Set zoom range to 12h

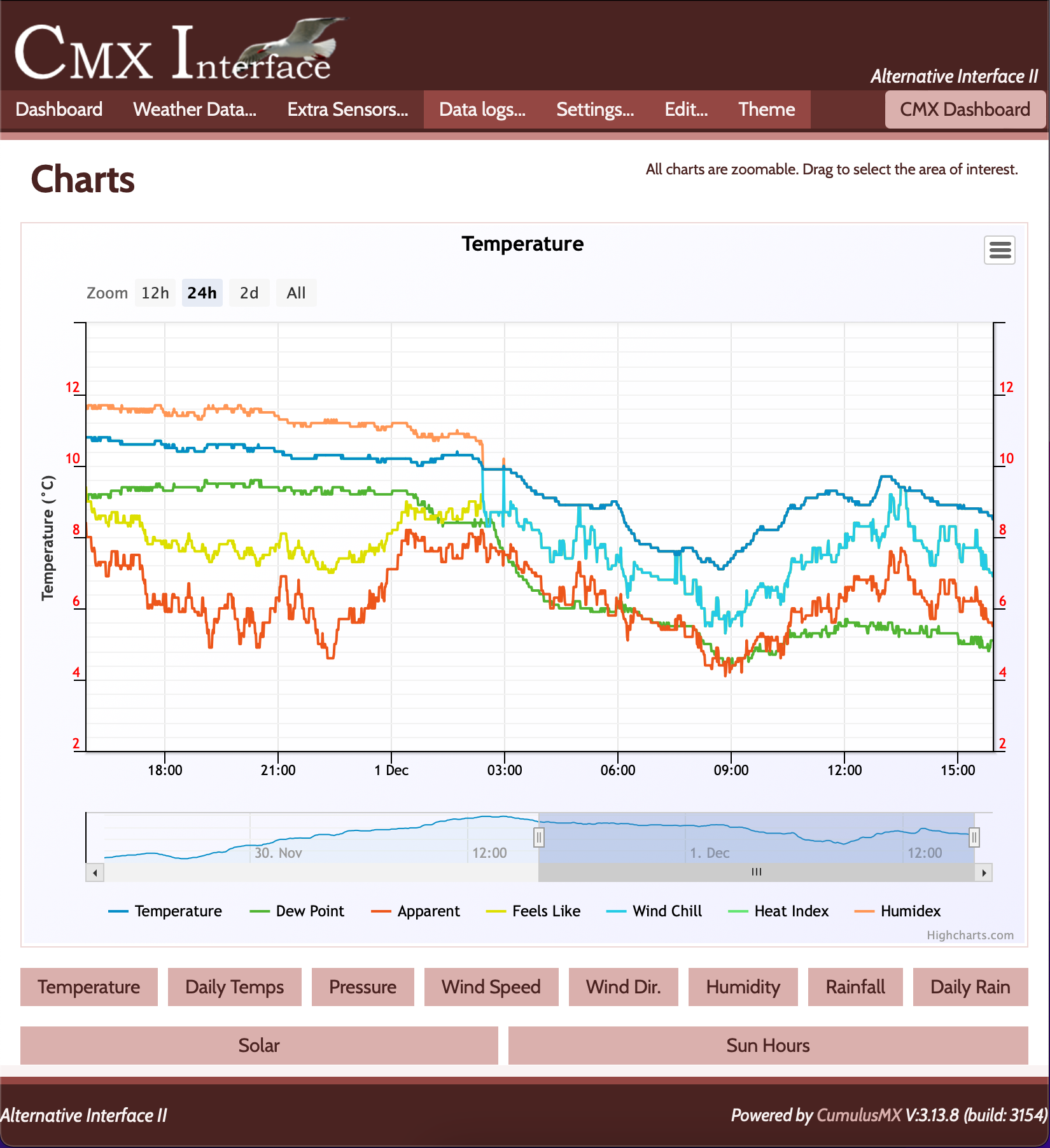[155, 293]
